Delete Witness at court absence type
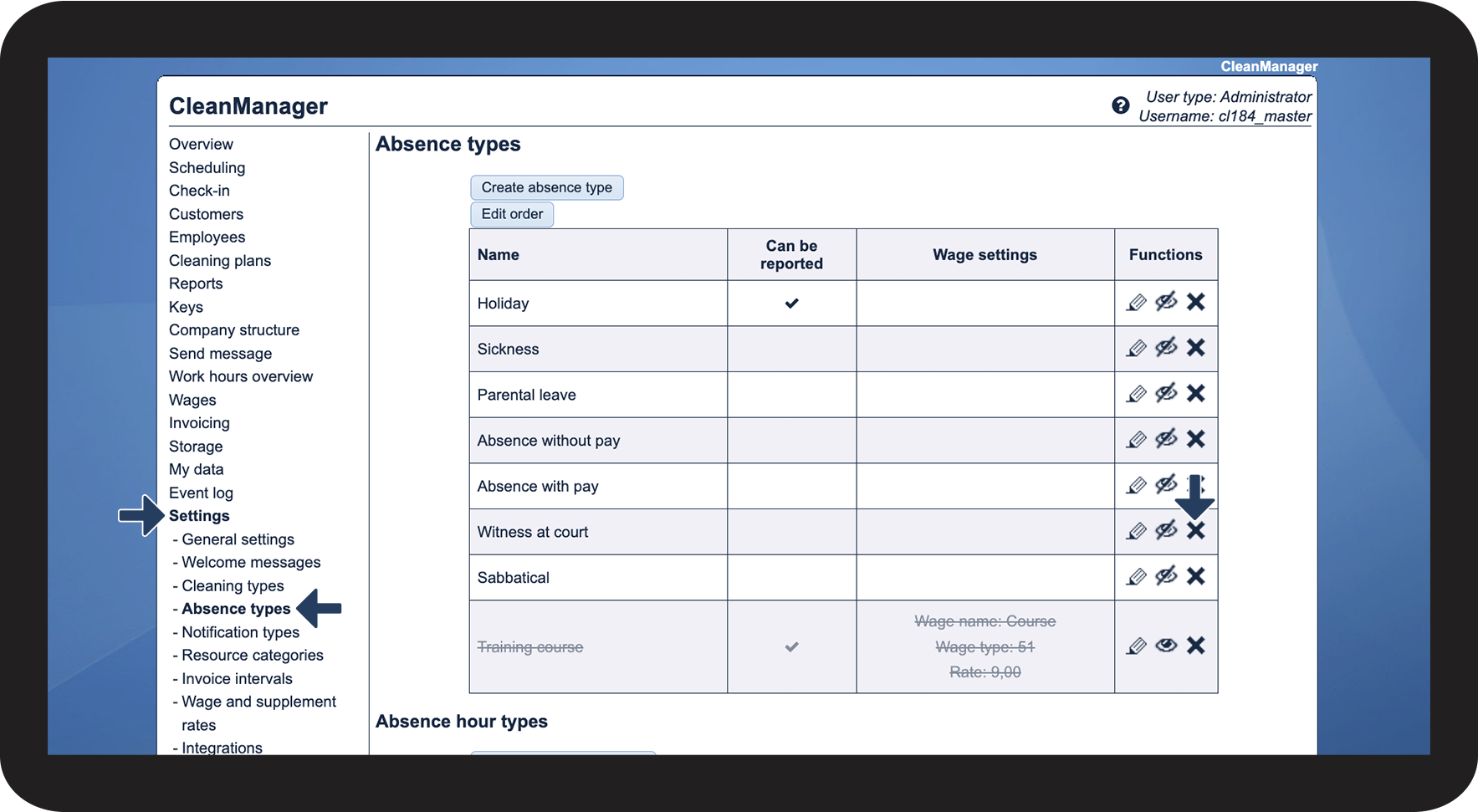Image resolution: width=1478 pixels, height=812 pixels. tap(1196, 530)
